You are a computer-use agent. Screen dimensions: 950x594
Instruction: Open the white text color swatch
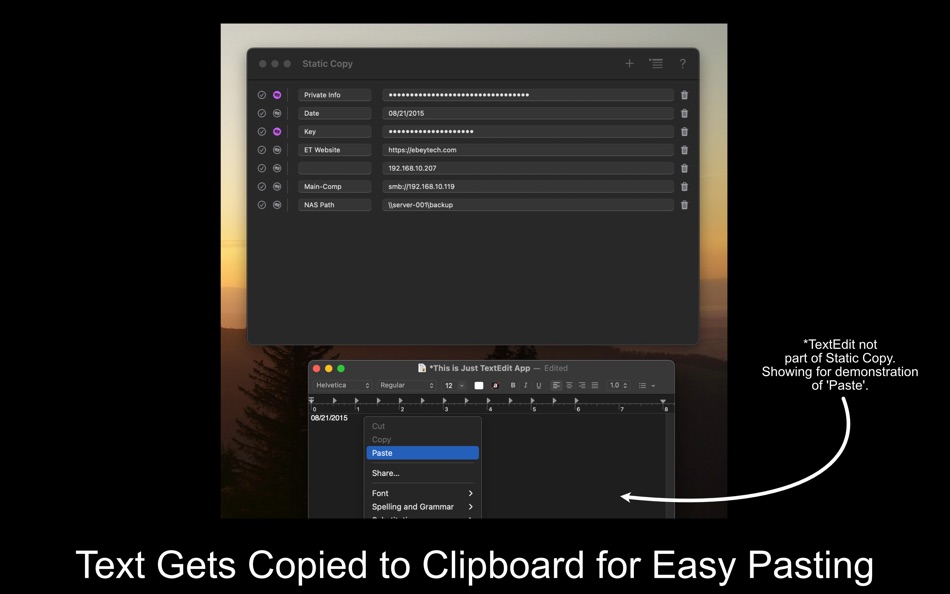point(479,385)
